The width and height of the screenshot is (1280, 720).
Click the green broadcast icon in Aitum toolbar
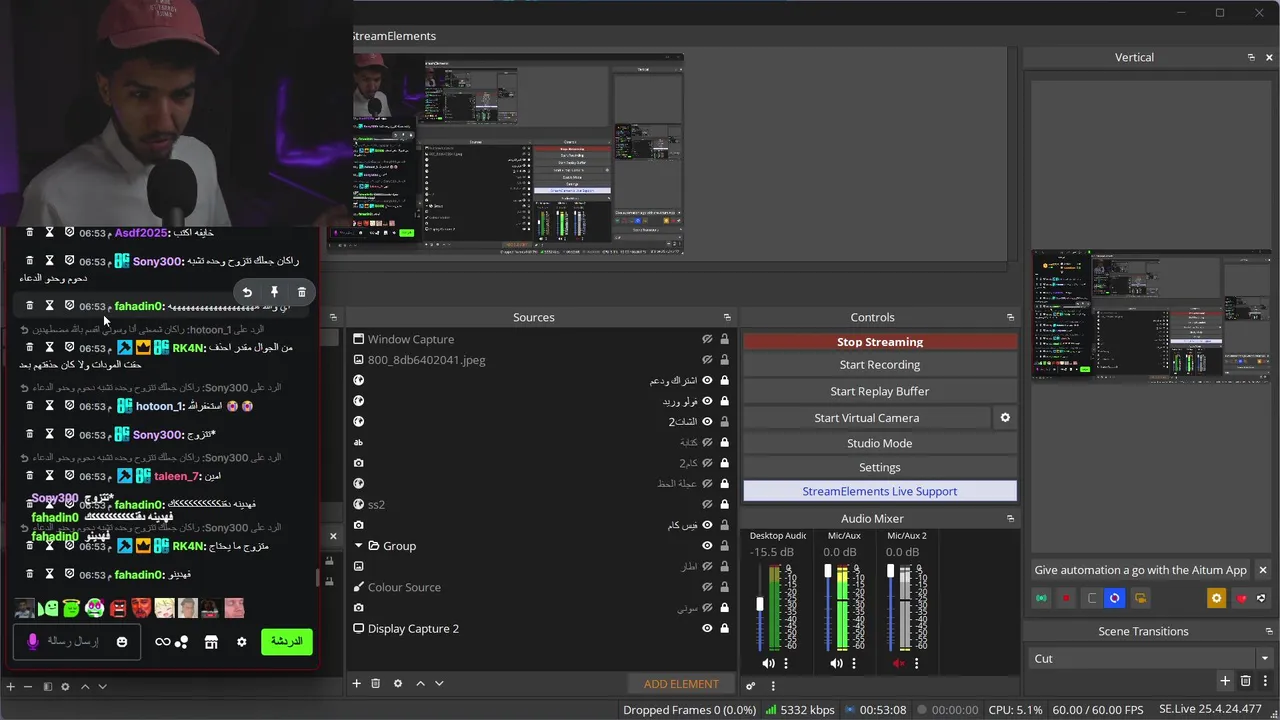point(1042,598)
